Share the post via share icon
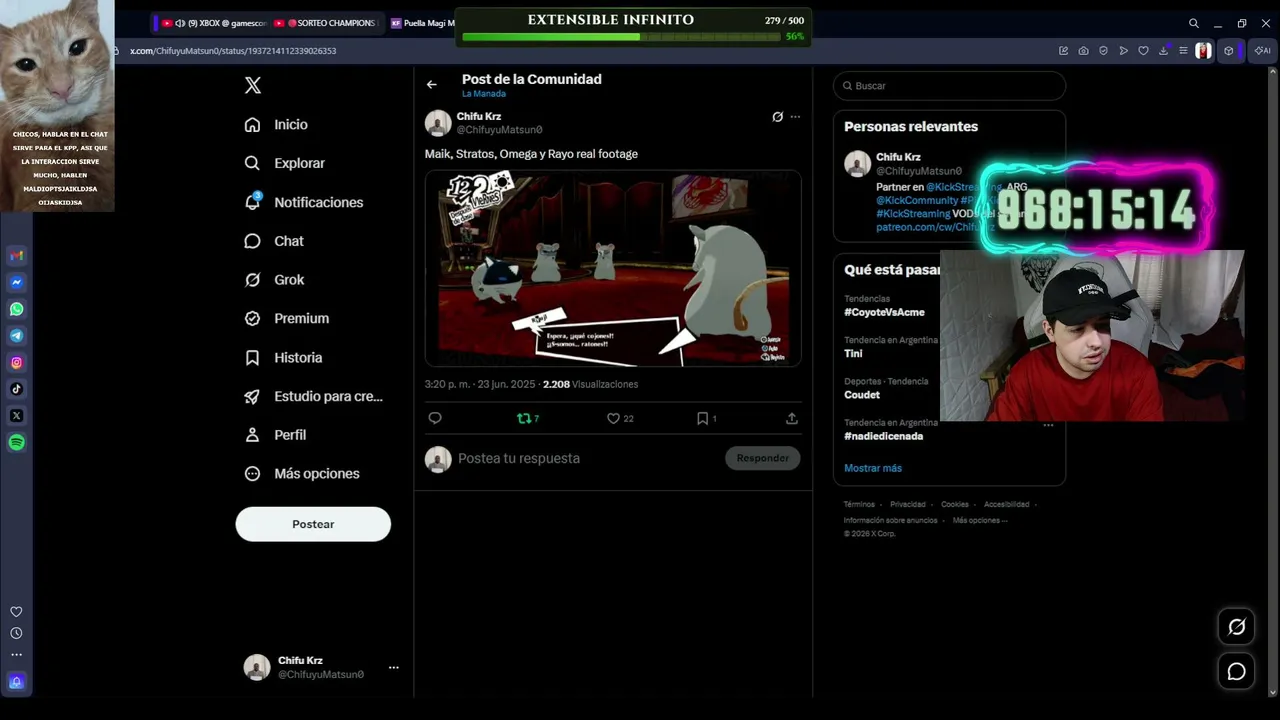 [x=792, y=418]
